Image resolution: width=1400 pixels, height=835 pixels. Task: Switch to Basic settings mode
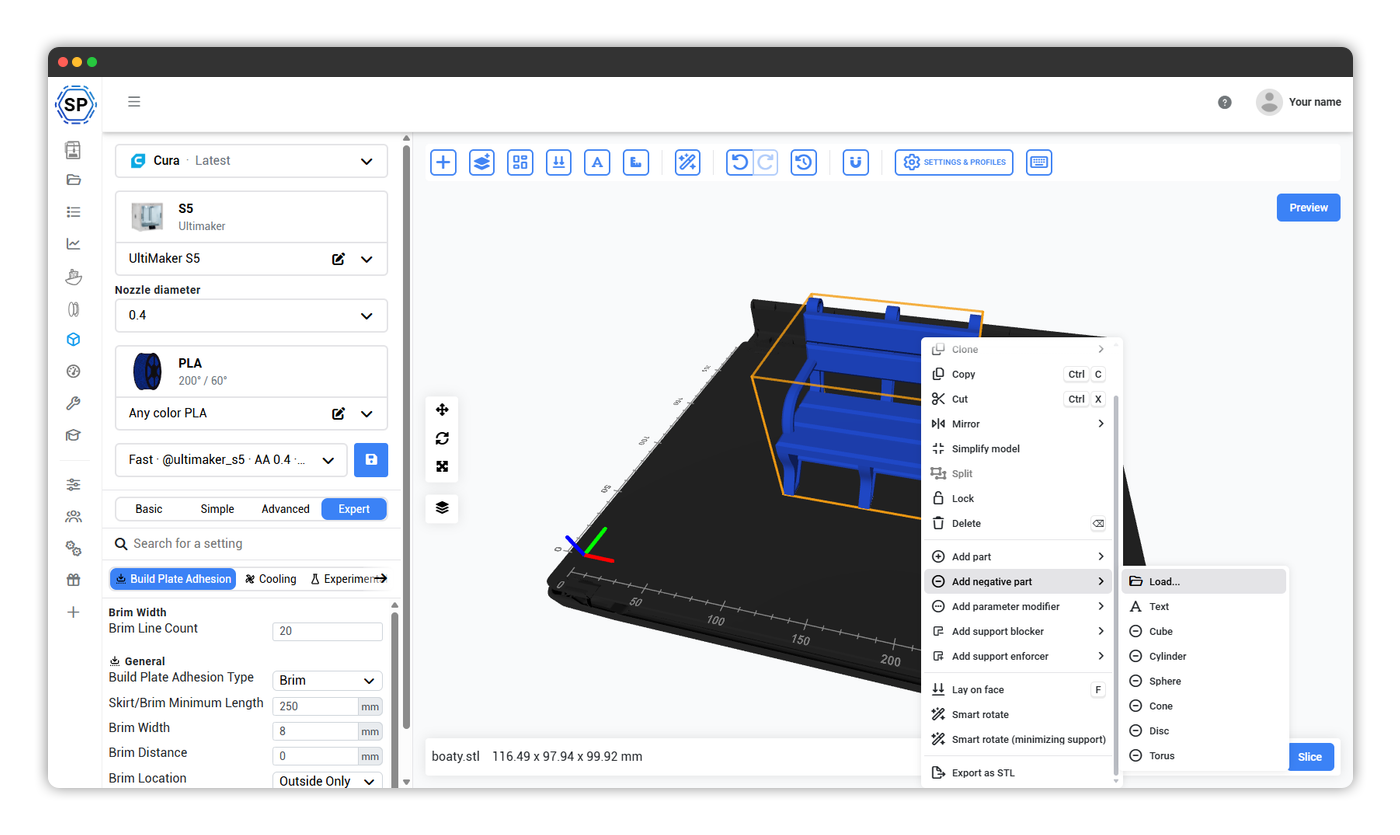coord(149,509)
